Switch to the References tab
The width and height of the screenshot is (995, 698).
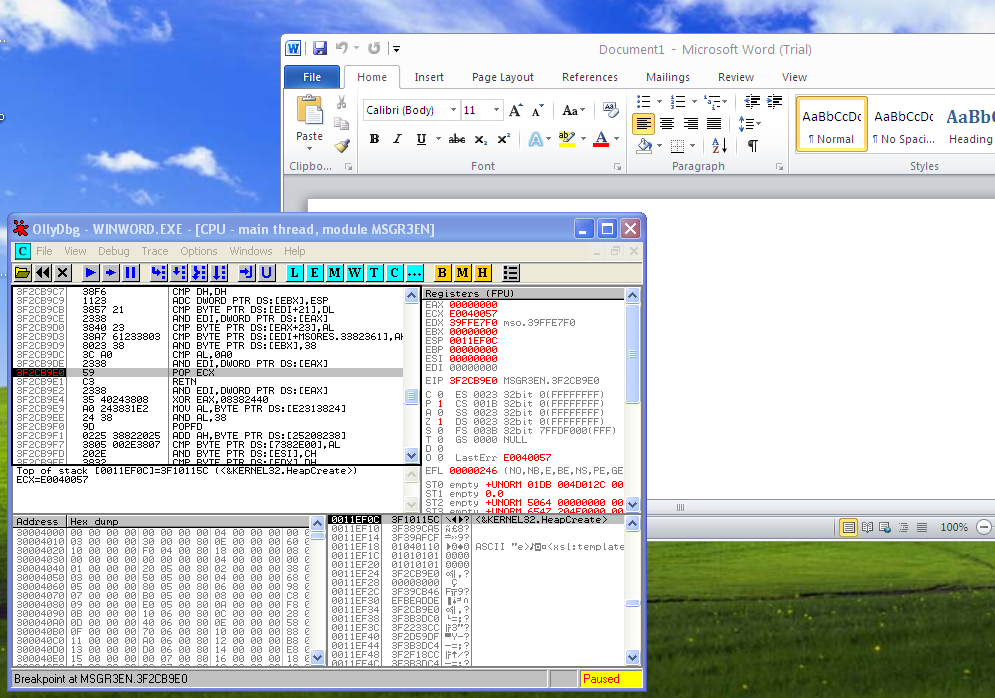coord(590,77)
